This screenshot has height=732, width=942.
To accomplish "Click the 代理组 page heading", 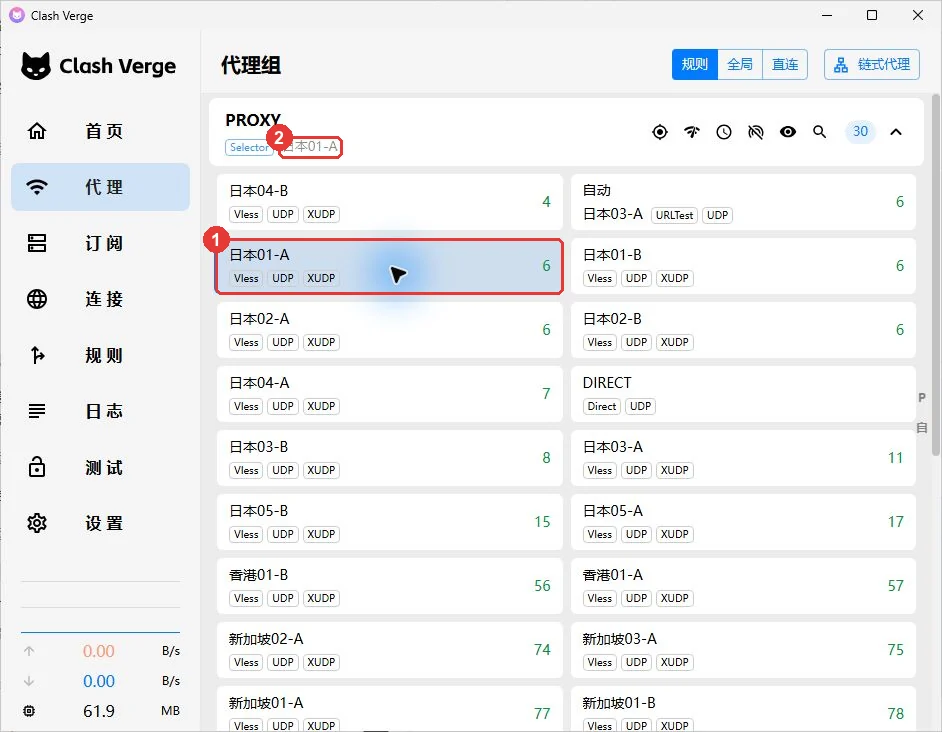I will (x=251, y=65).
